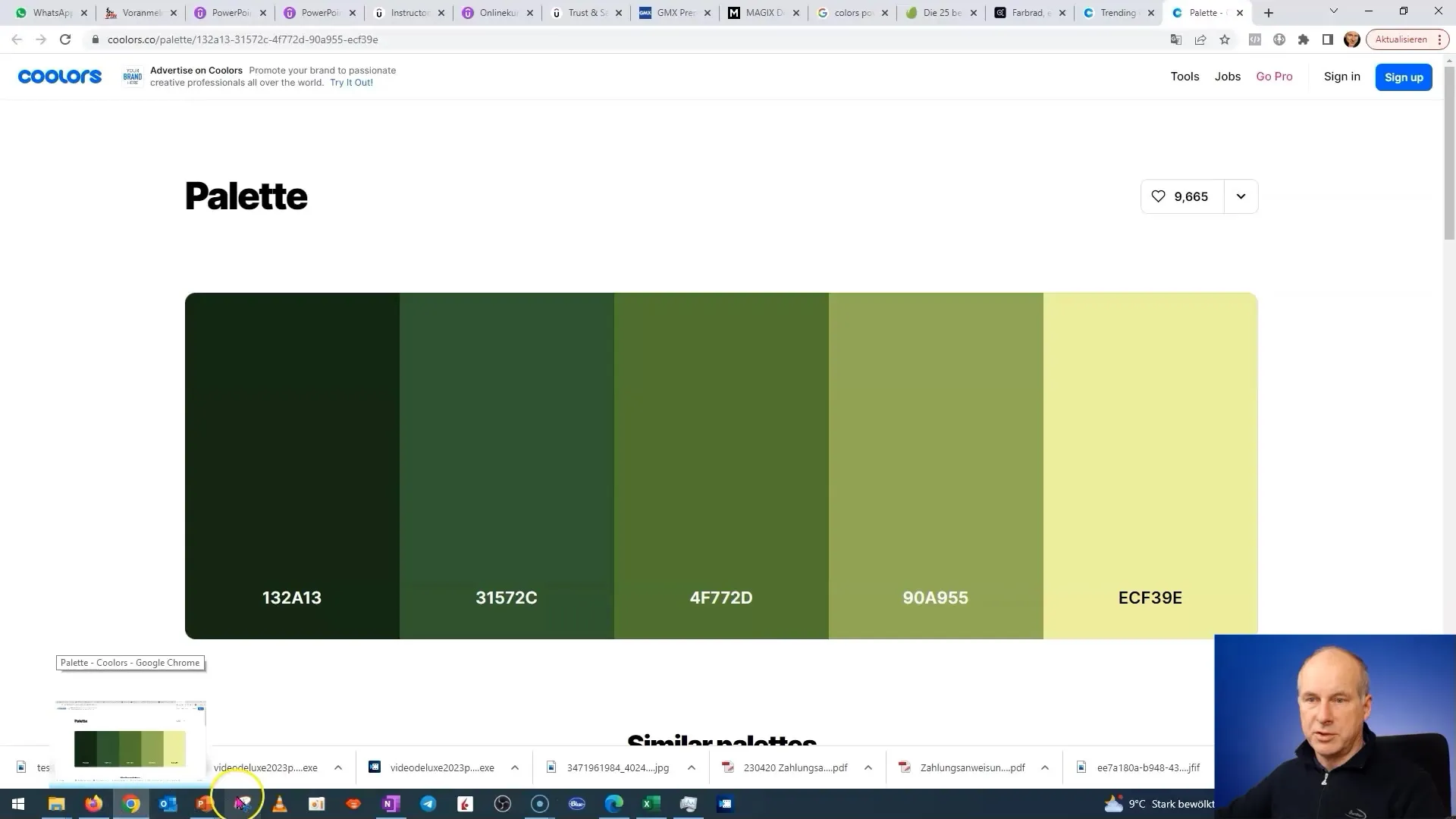1456x819 pixels.
Task: Open VLC media player from taskbar
Action: pyautogui.click(x=279, y=804)
